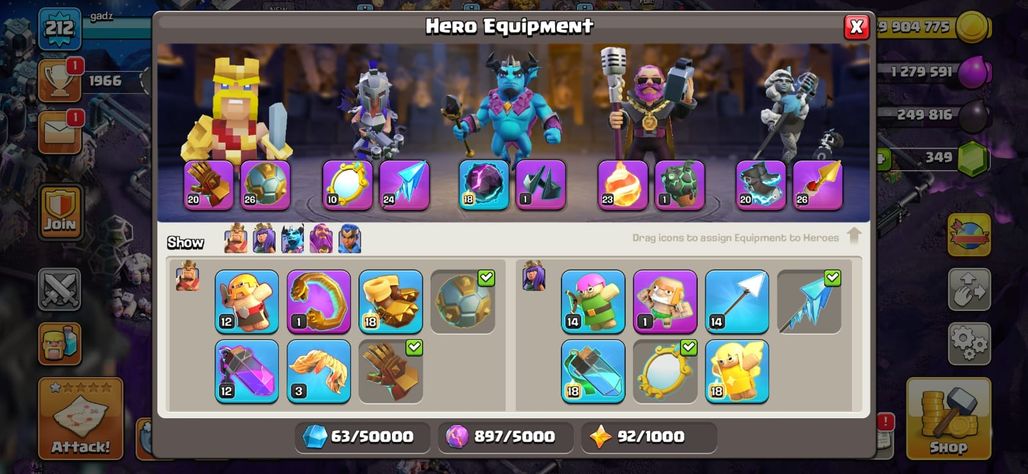Select the Barbarian Puppet equipment level 12
This screenshot has height=474, width=1028.
(x=247, y=302)
